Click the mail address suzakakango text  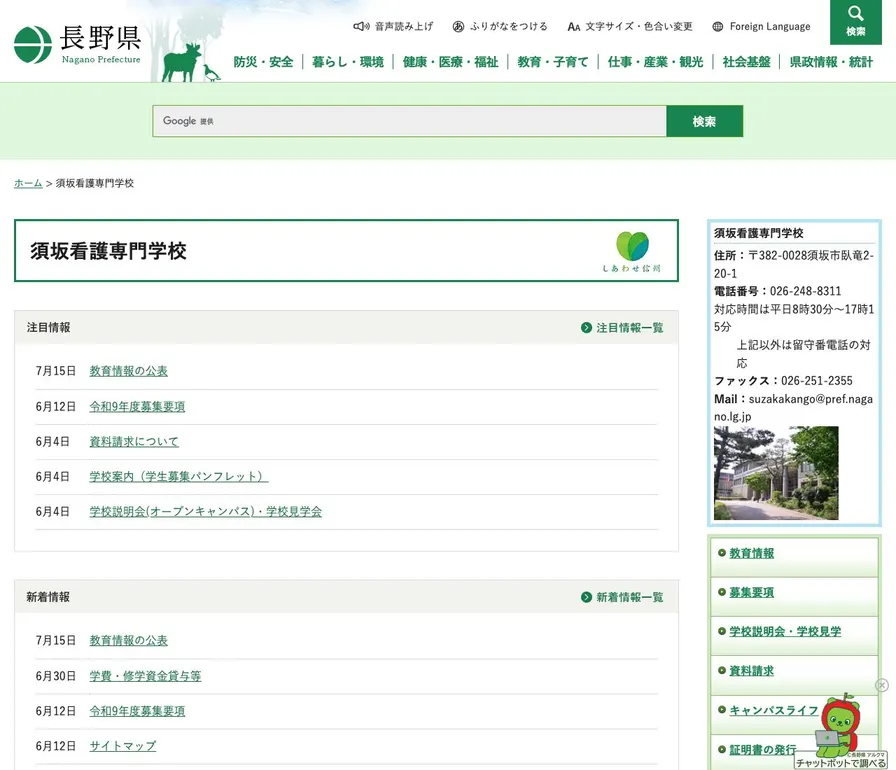tap(793, 407)
